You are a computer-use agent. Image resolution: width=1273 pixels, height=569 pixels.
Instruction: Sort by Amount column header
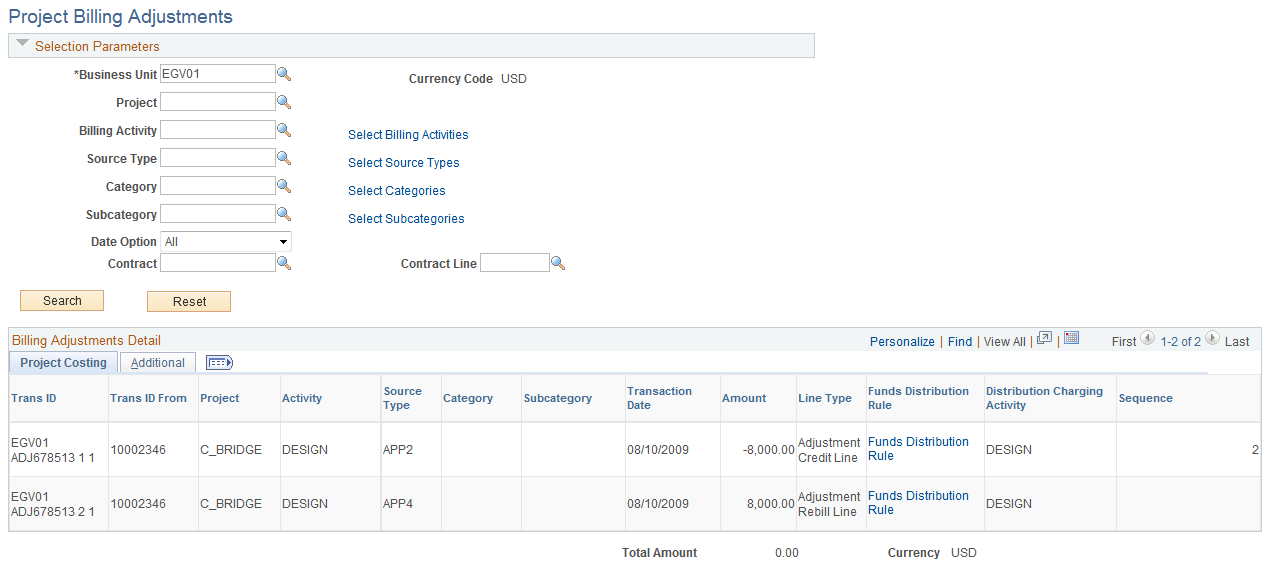pyautogui.click(x=744, y=398)
